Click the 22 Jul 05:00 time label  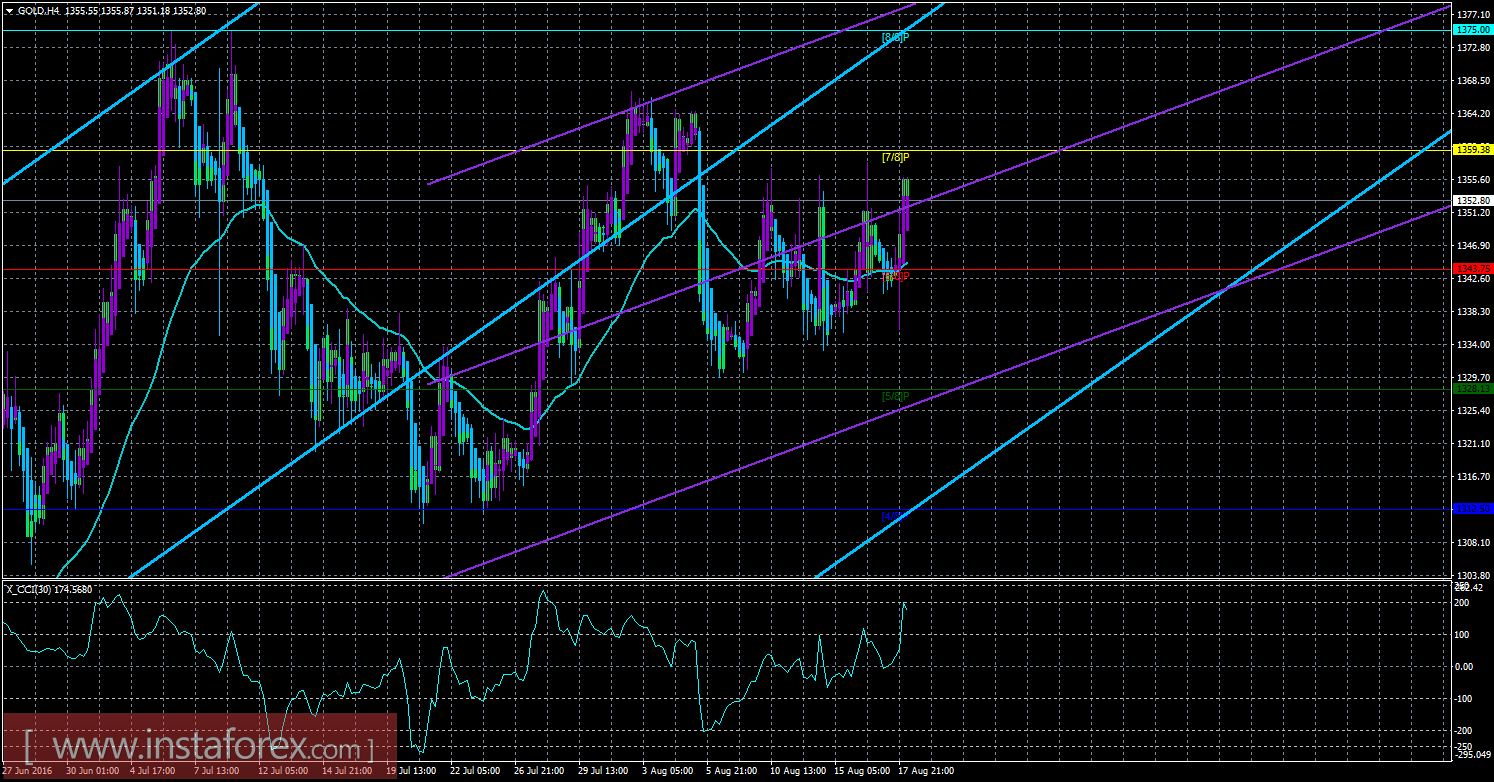click(x=475, y=772)
